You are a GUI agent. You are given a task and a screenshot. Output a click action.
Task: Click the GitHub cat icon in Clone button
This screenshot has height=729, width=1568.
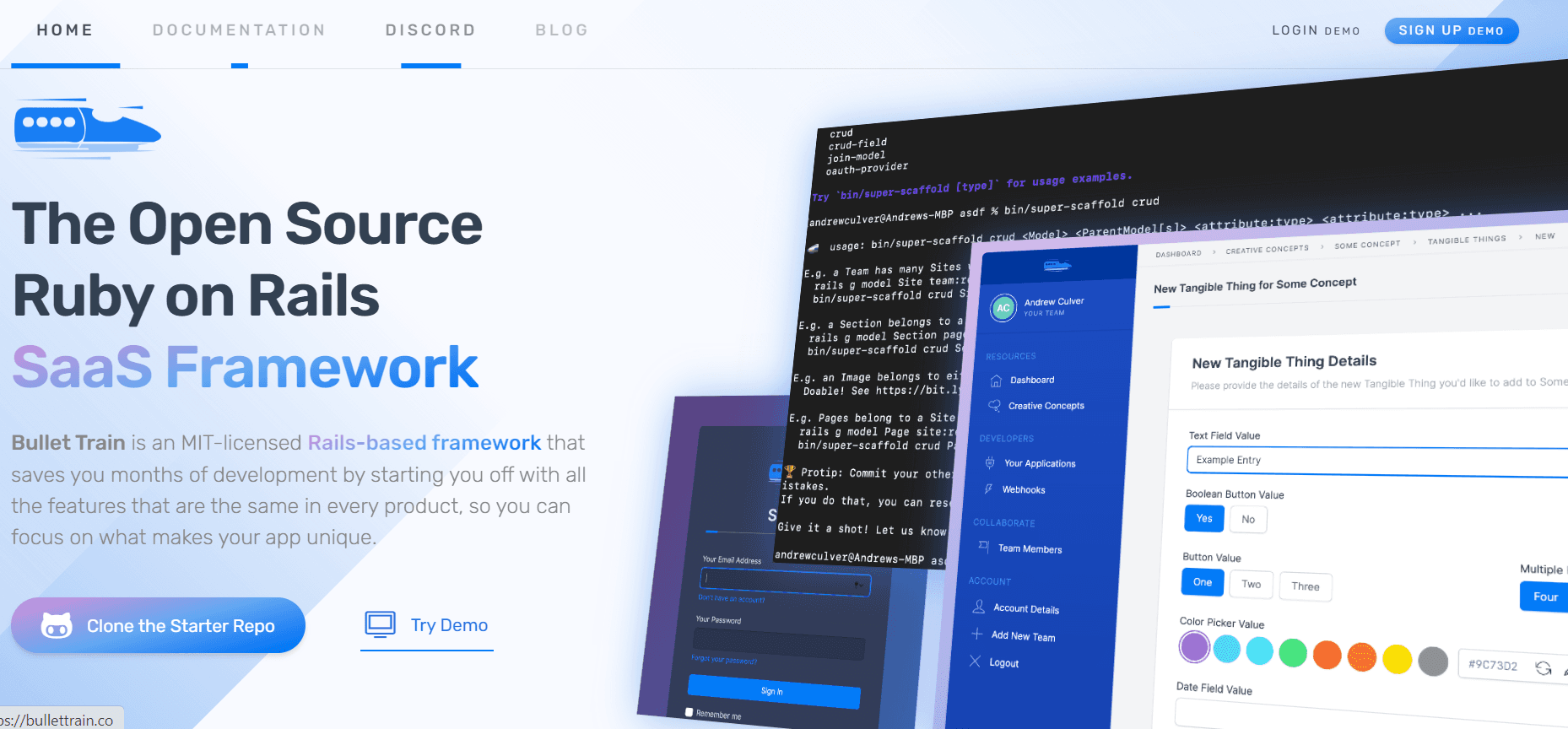[x=57, y=625]
